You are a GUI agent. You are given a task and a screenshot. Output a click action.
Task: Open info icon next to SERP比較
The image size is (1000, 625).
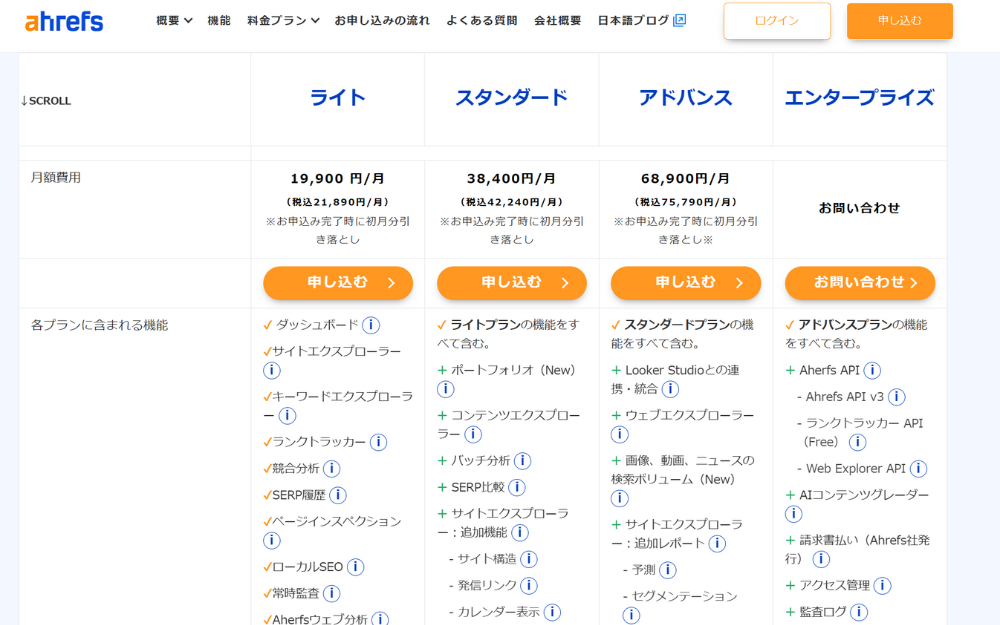(517, 487)
